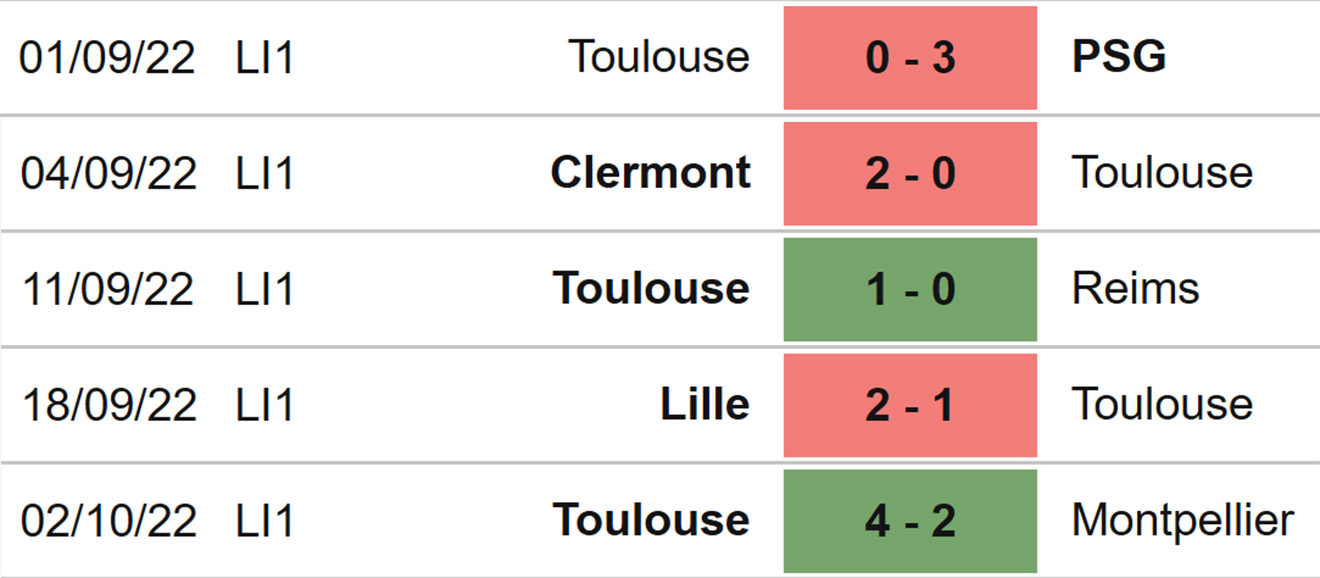This screenshot has width=1320, height=578.
Task: Click Toulouse in the Reims match row
Action: coord(651,289)
